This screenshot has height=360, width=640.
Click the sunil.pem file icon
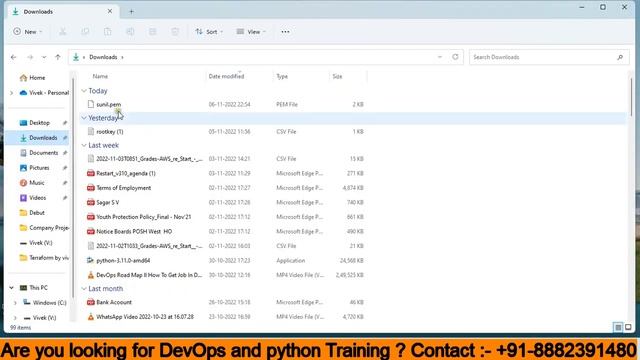point(91,104)
